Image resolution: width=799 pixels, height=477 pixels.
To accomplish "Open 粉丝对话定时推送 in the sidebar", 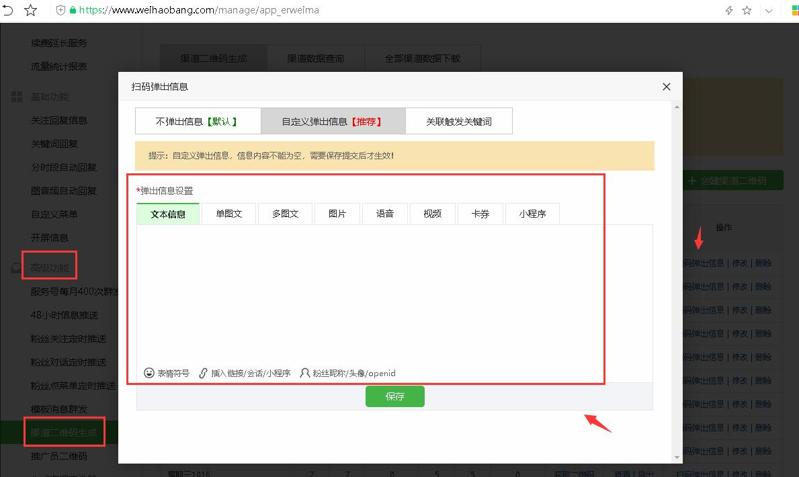I will [x=68, y=362].
